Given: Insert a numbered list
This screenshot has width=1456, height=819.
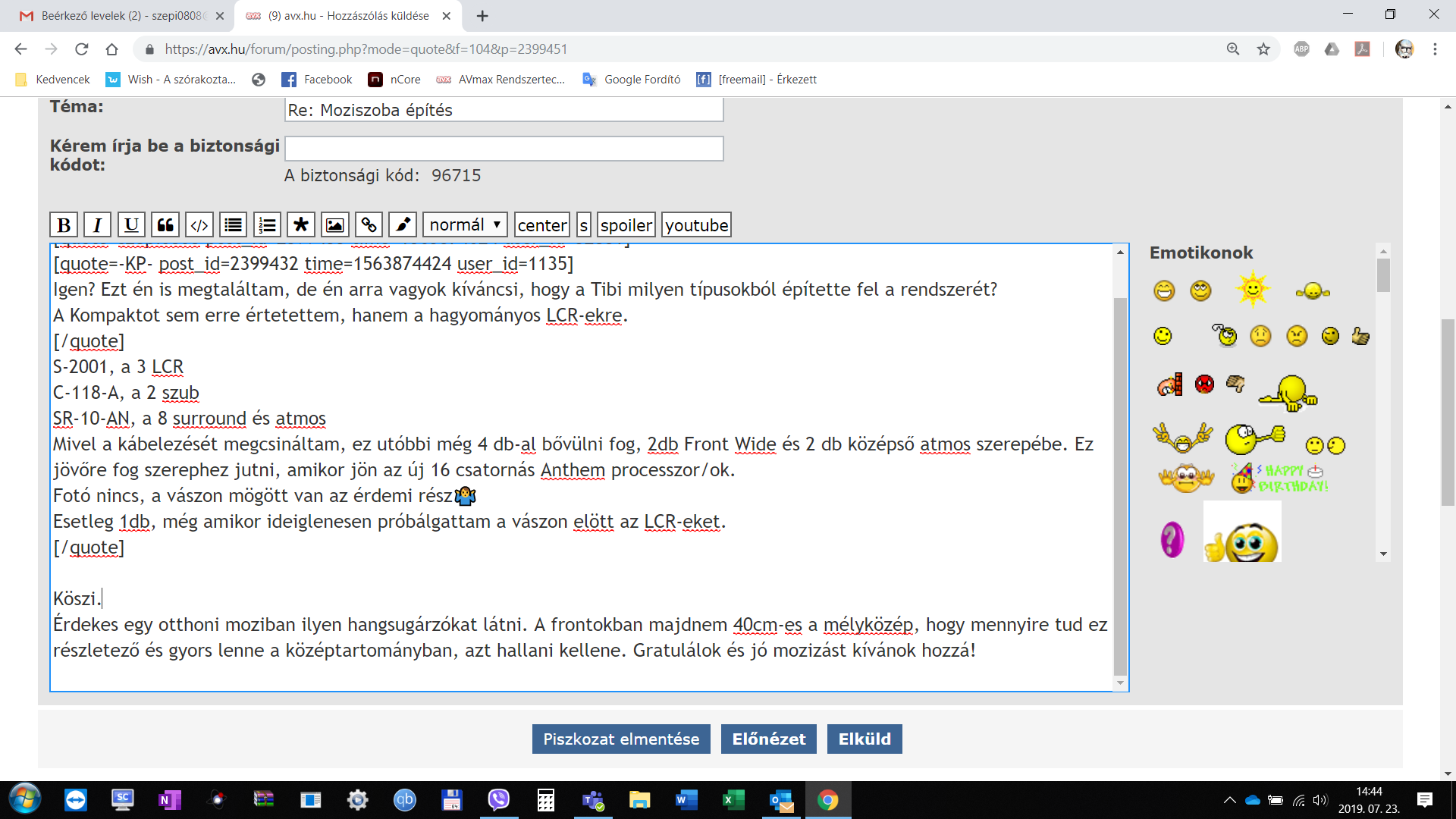Looking at the screenshot, I should [267, 225].
